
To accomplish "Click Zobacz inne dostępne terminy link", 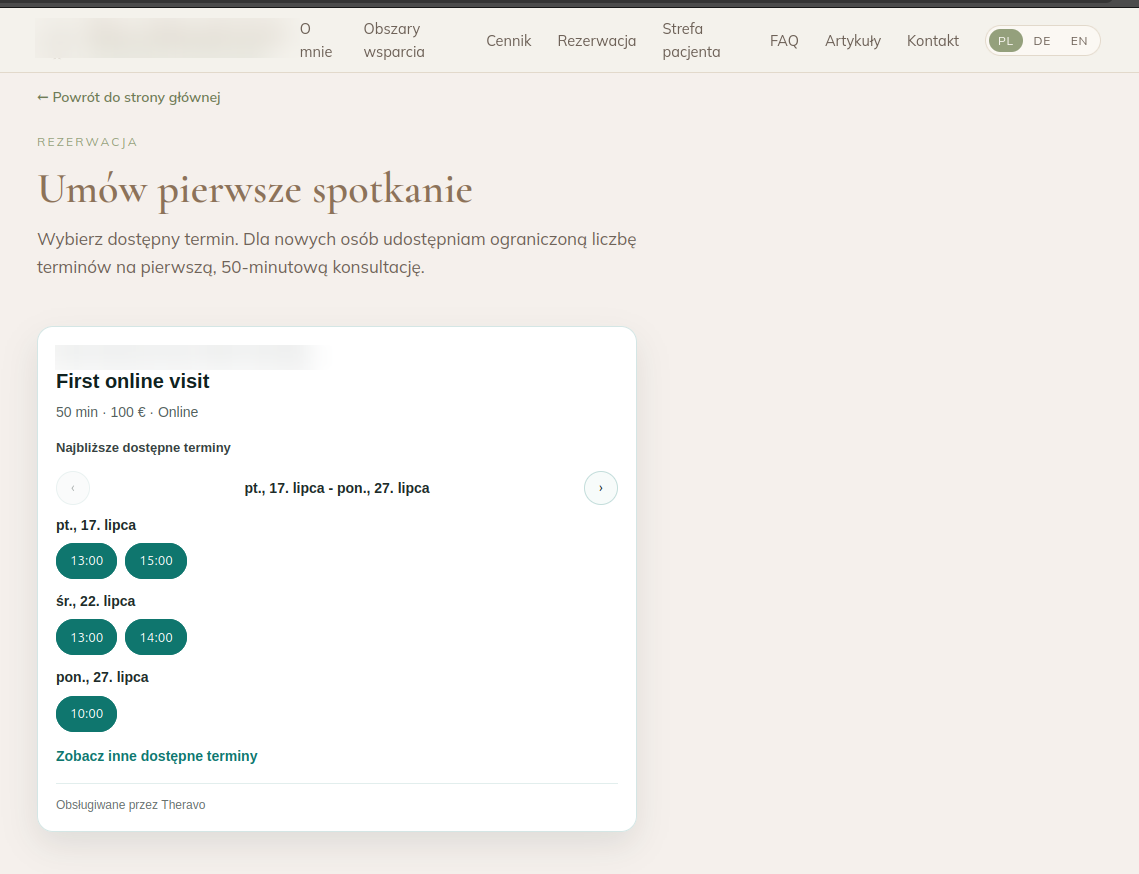I will [x=157, y=756].
